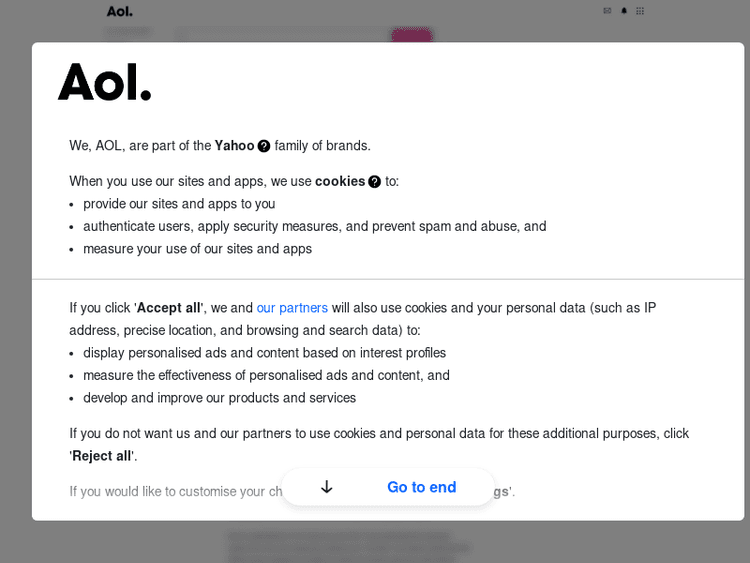
Task: Click the notification bell icon
Action: point(624,11)
